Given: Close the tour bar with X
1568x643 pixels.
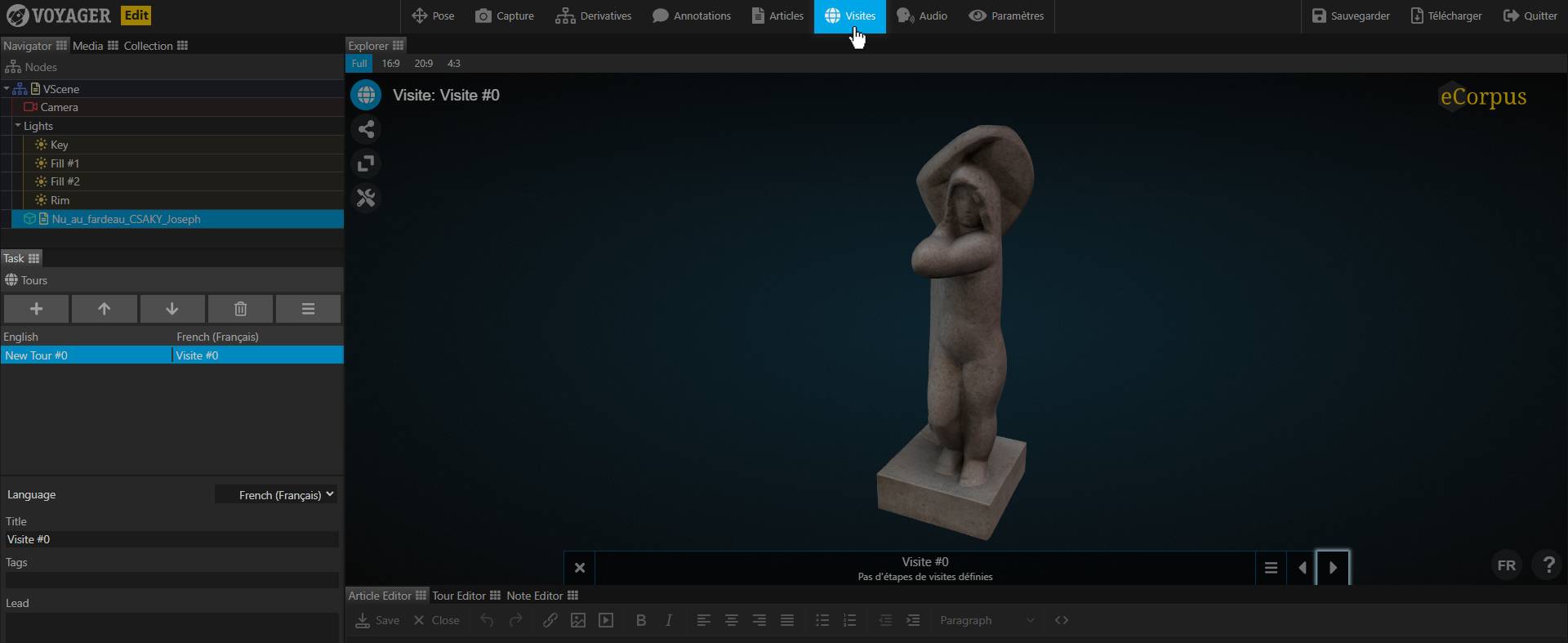Looking at the screenshot, I should pos(580,568).
